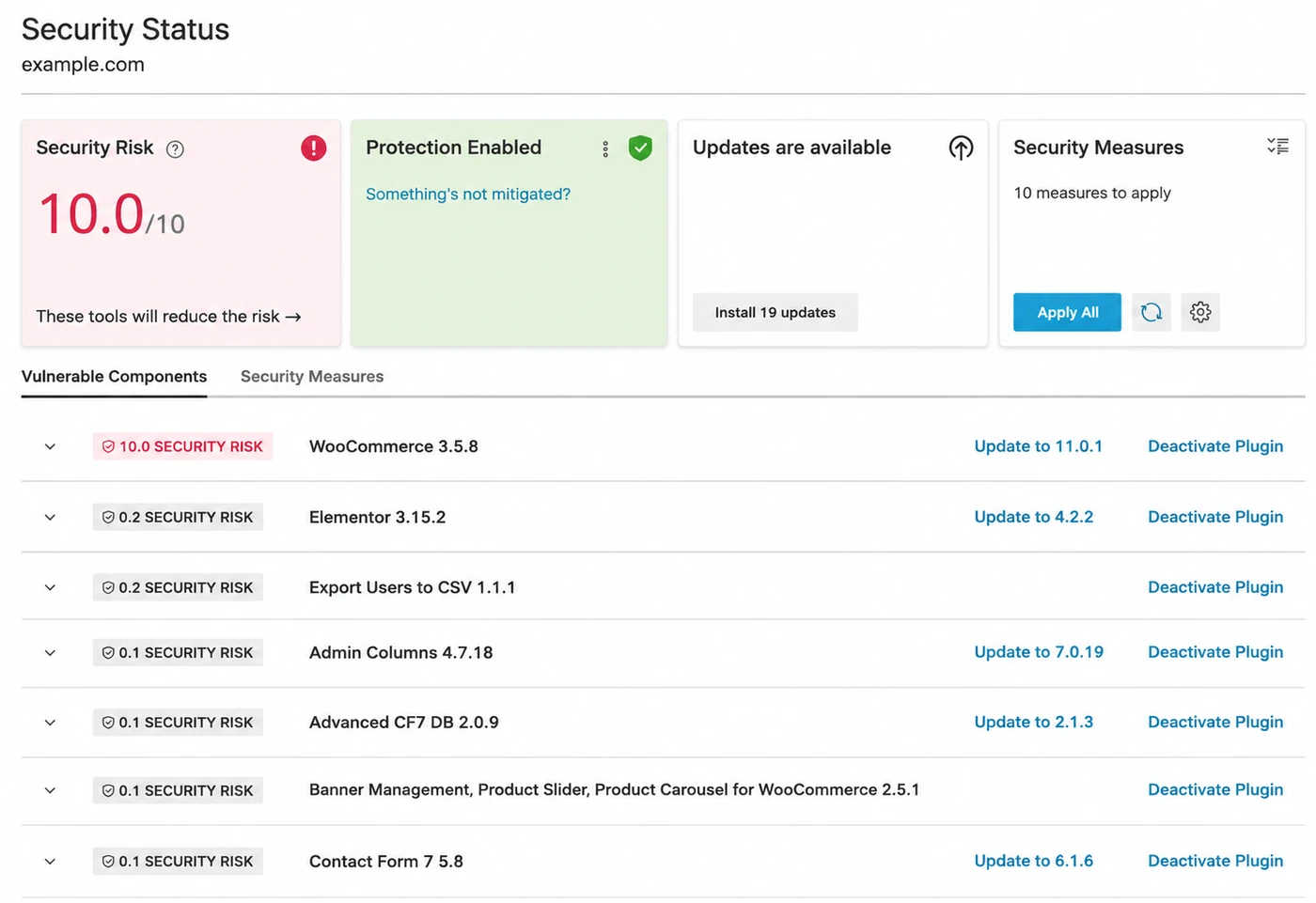The image size is (1316, 903).
Task: Click the Export Users to CSV 1.1.1 text
Action: tap(413, 587)
